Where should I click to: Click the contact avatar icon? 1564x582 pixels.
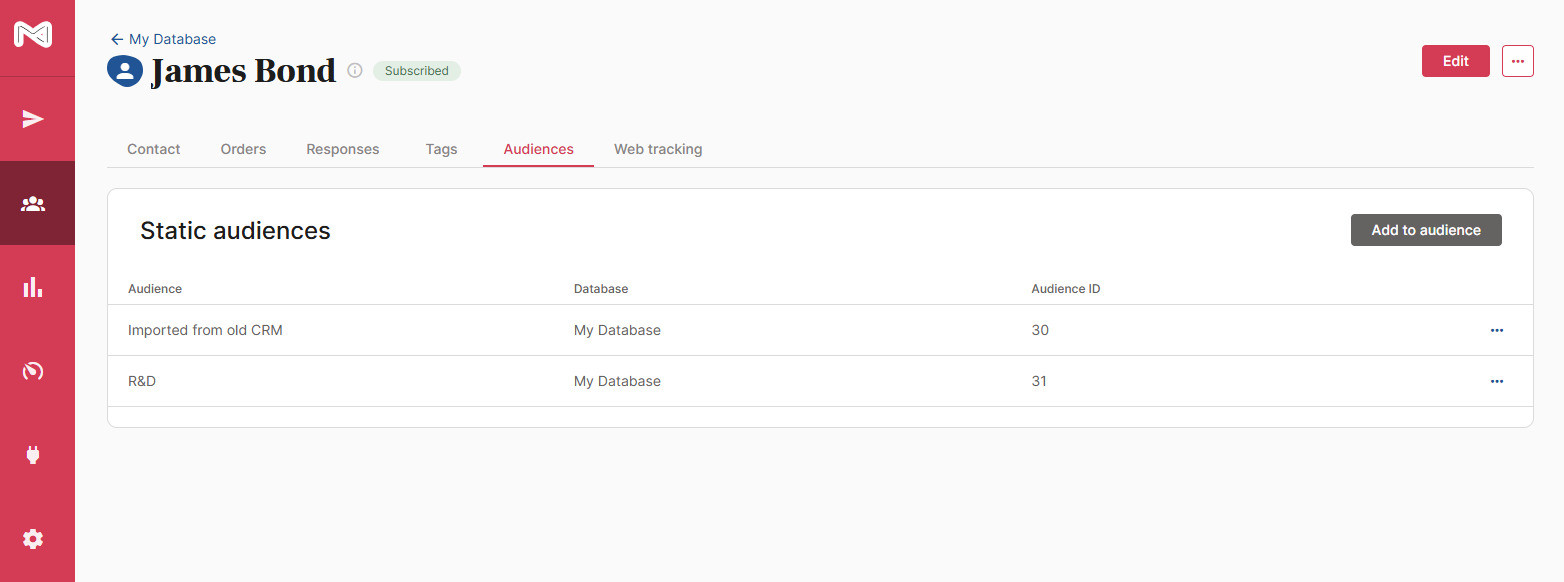tap(125, 71)
